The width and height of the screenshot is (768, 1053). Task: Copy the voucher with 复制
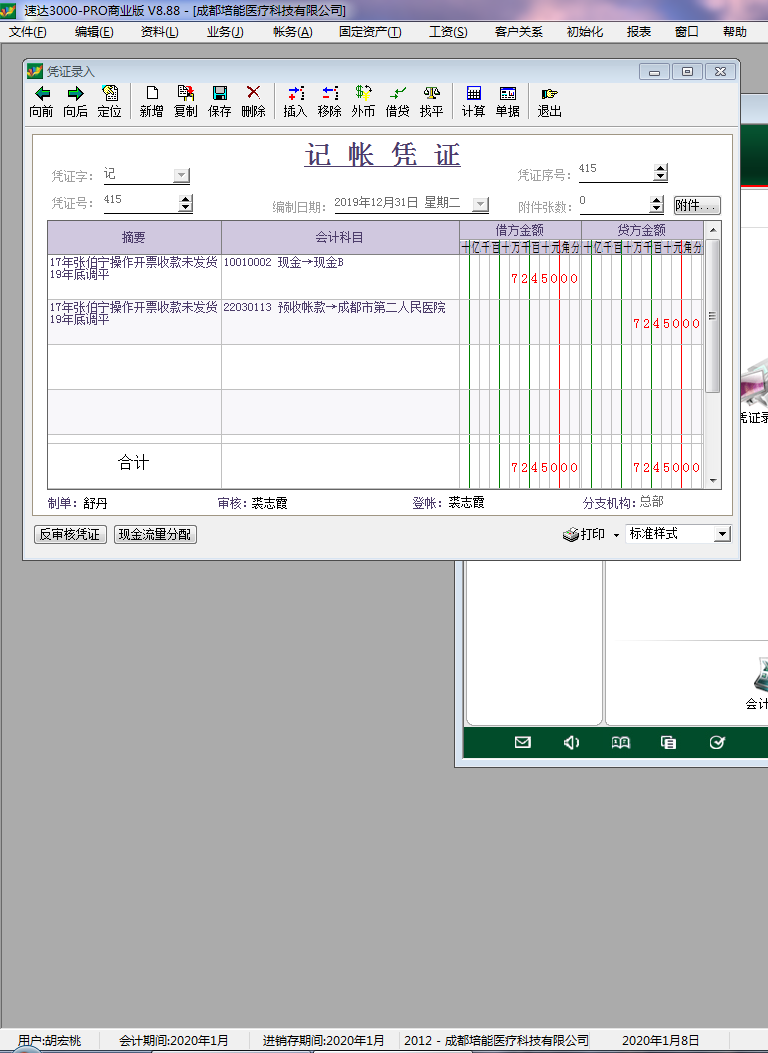(185, 101)
